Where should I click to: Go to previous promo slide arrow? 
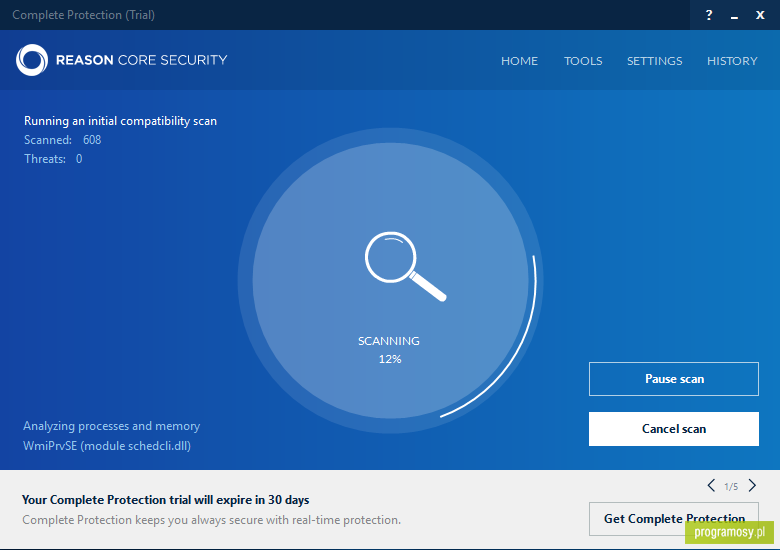pos(711,485)
